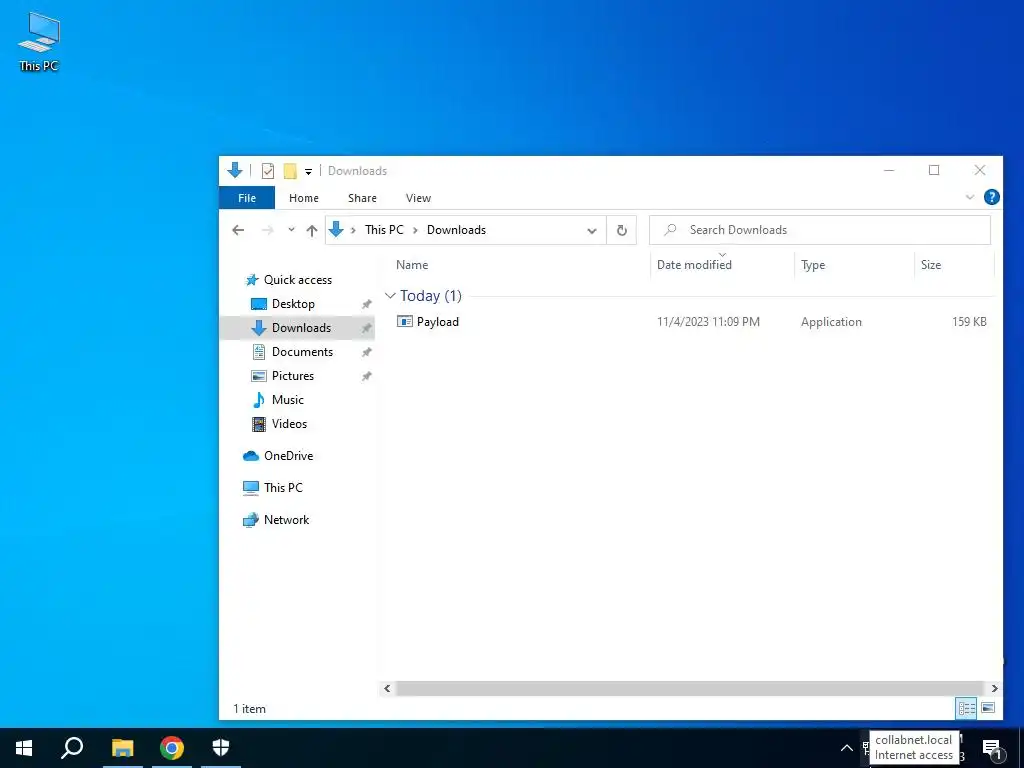Click File Explorer taskbar icon
The width and height of the screenshot is (1024, 768).
click(122, 748)
